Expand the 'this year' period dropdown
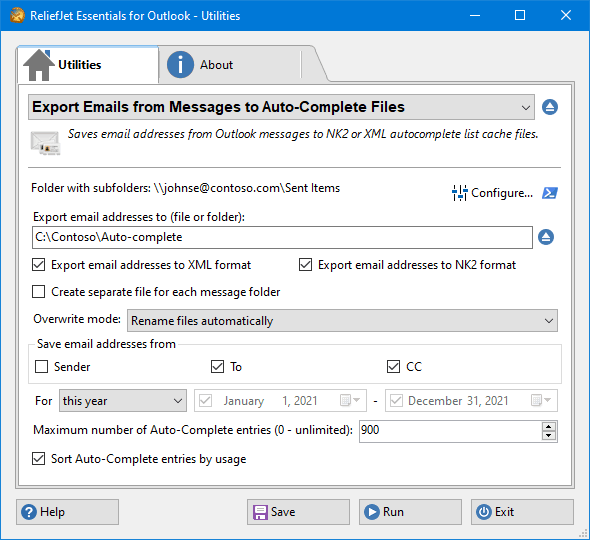 [123, 401]
